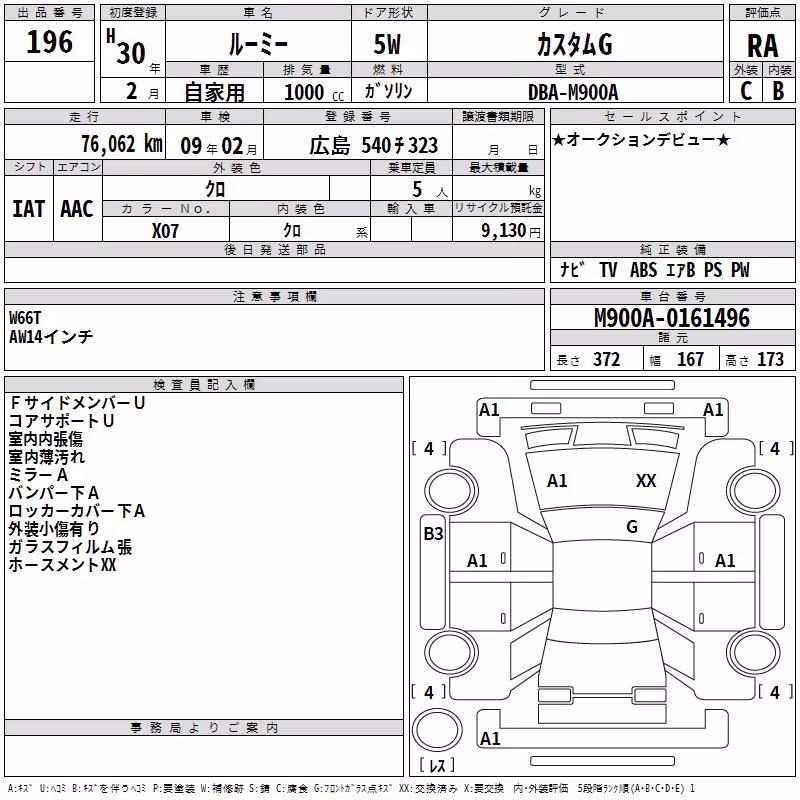Select inspector note 室内薄汚れ
Screen dimensions: 800x800
pyautogui.click(x=46, y=457)
